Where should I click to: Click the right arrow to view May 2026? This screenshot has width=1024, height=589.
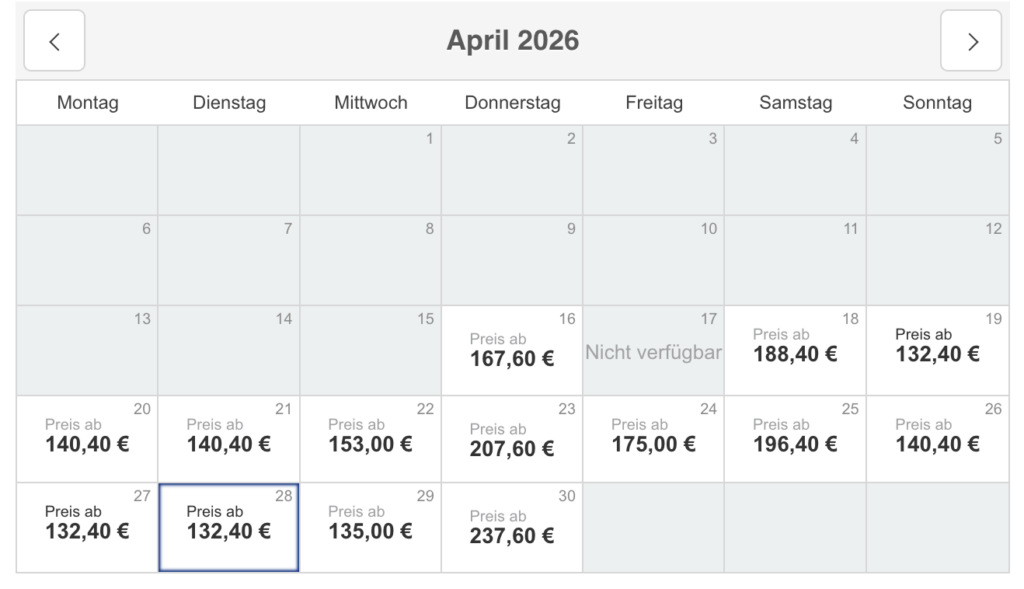970,40
